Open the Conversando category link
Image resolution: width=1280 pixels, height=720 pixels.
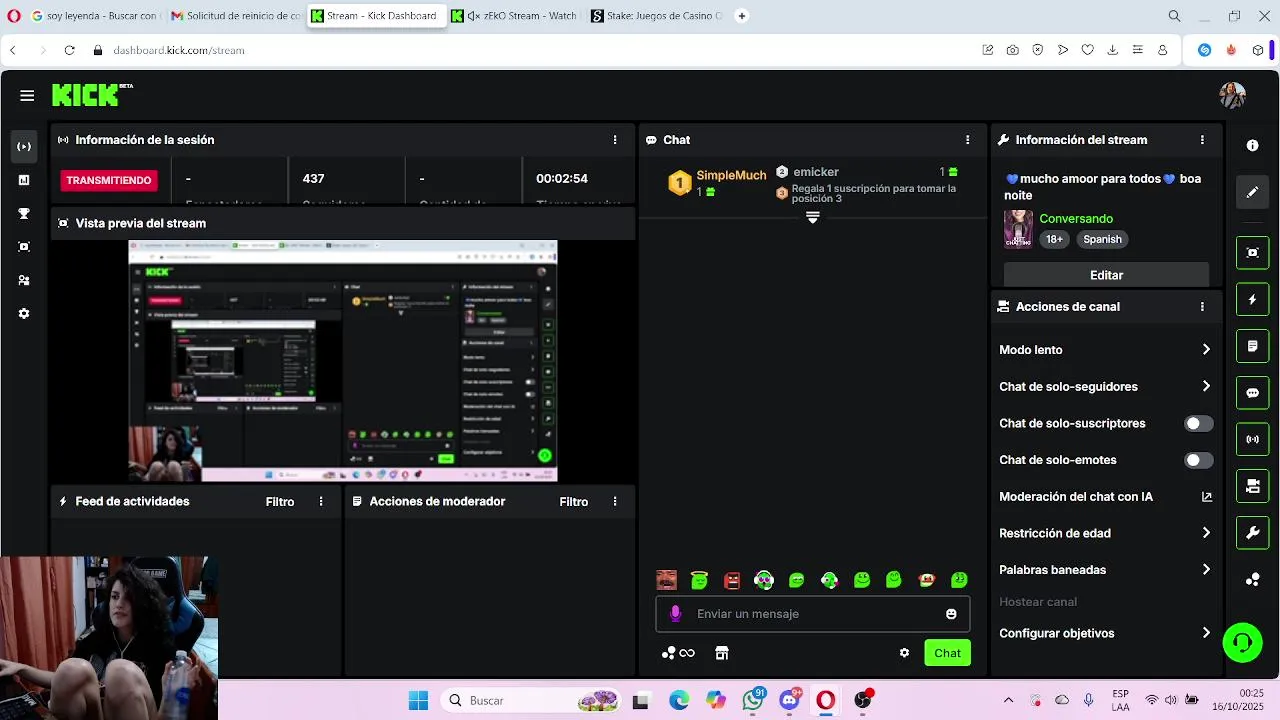[1076, 218]
